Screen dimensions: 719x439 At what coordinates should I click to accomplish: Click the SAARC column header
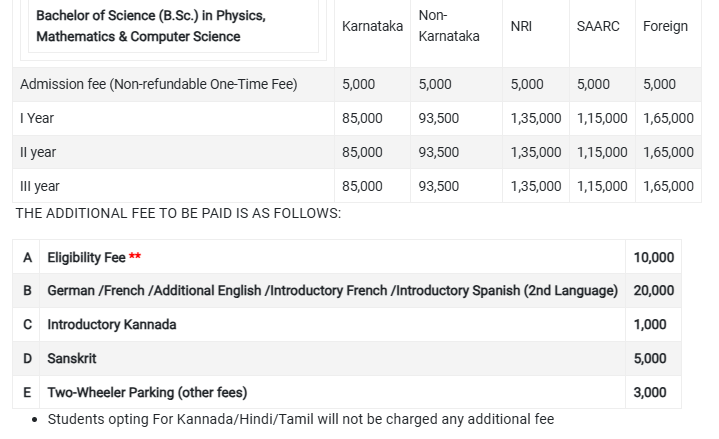coord(598,26)
